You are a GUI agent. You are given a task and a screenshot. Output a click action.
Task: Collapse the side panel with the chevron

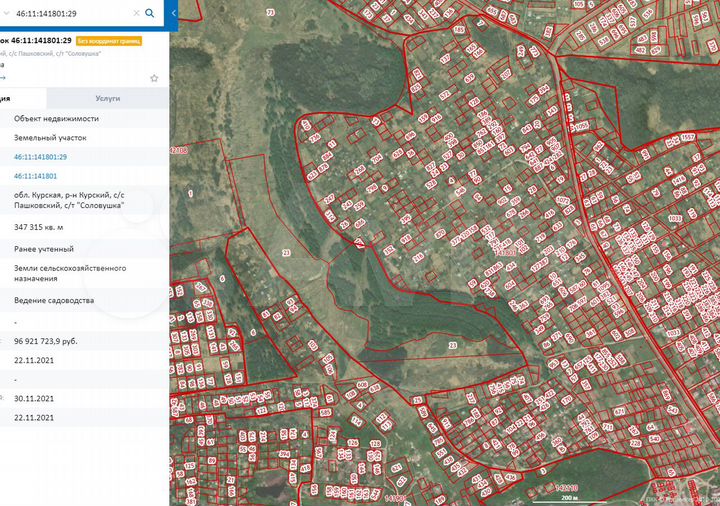(x=174, y=13)
